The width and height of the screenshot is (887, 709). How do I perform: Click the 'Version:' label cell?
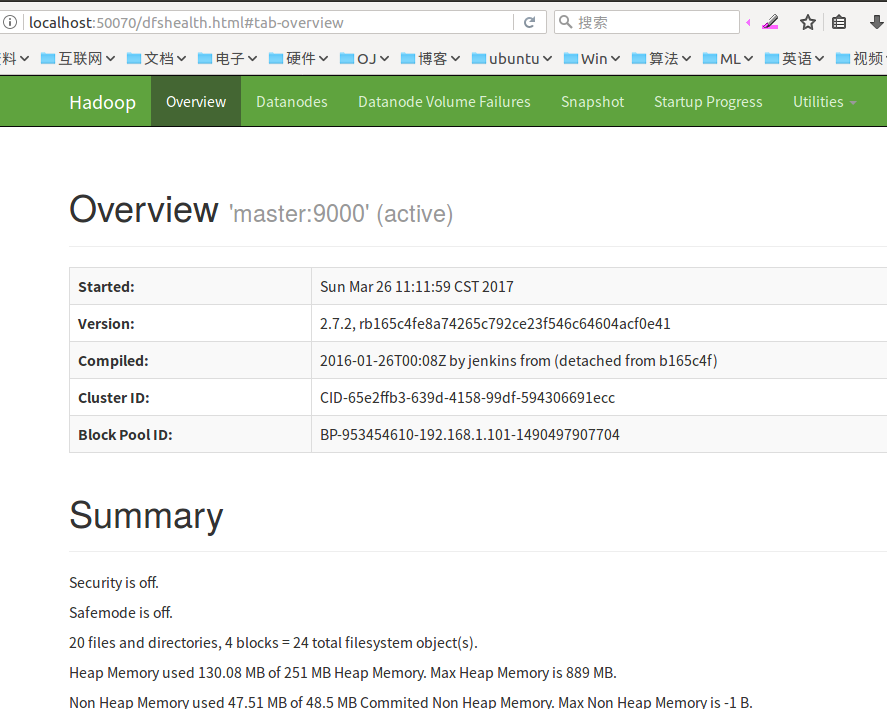[190, 324]
